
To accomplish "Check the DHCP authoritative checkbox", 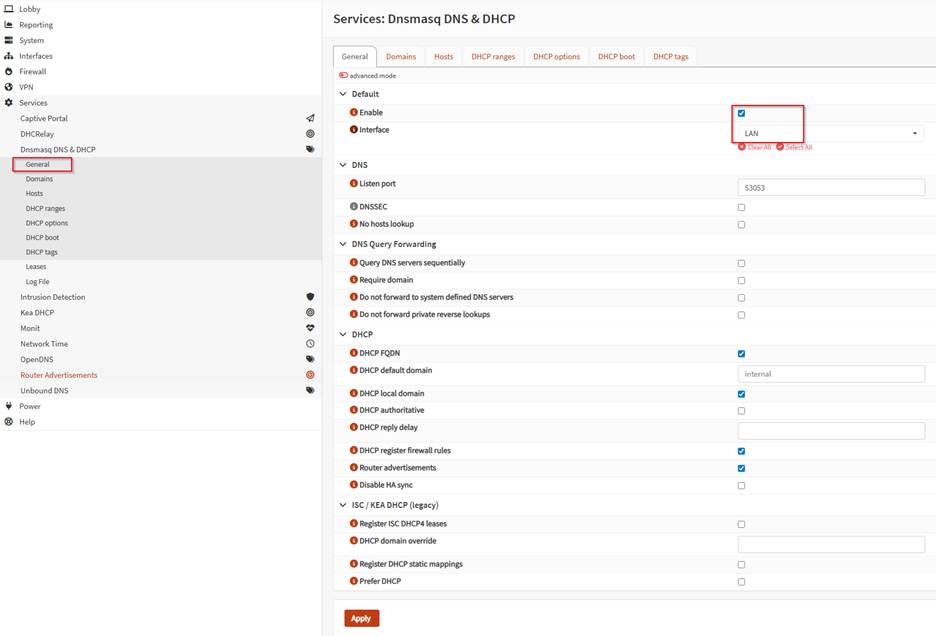I will [741, 411].
